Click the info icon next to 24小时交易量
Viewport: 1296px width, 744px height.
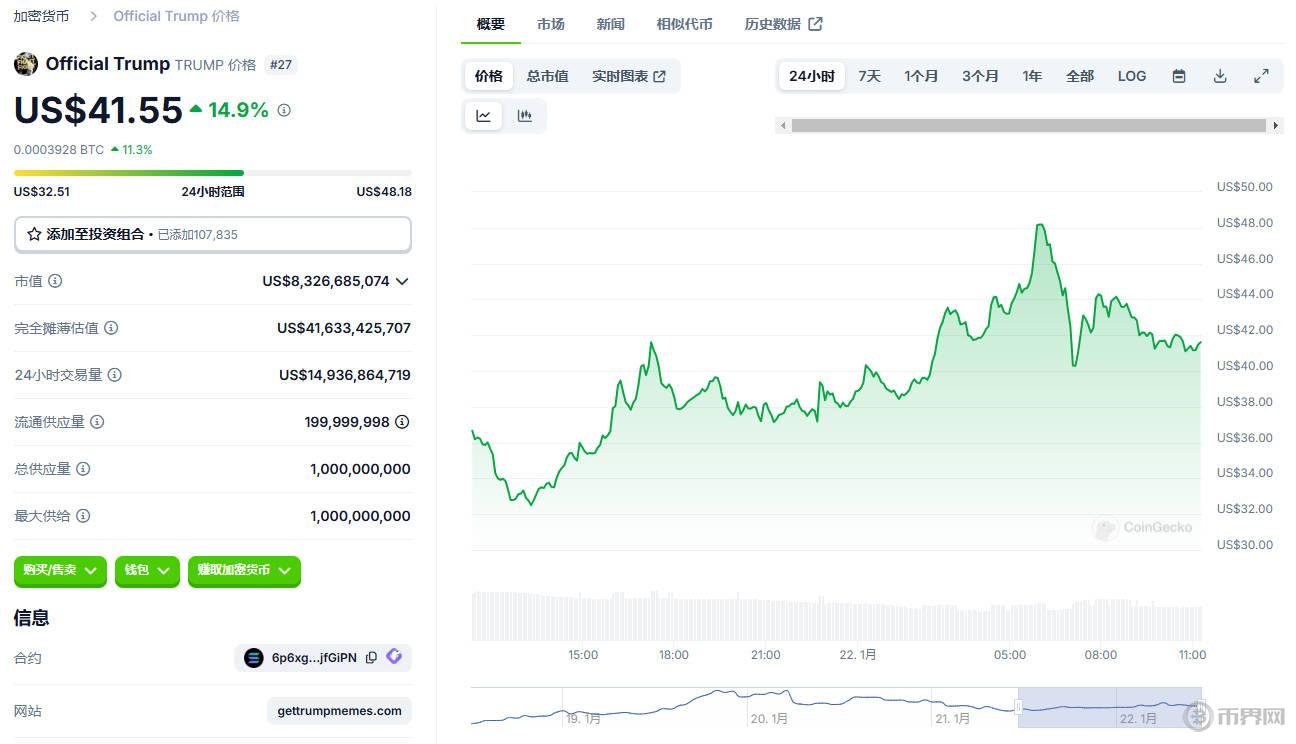pyautogui.click(x=115, y=375)
